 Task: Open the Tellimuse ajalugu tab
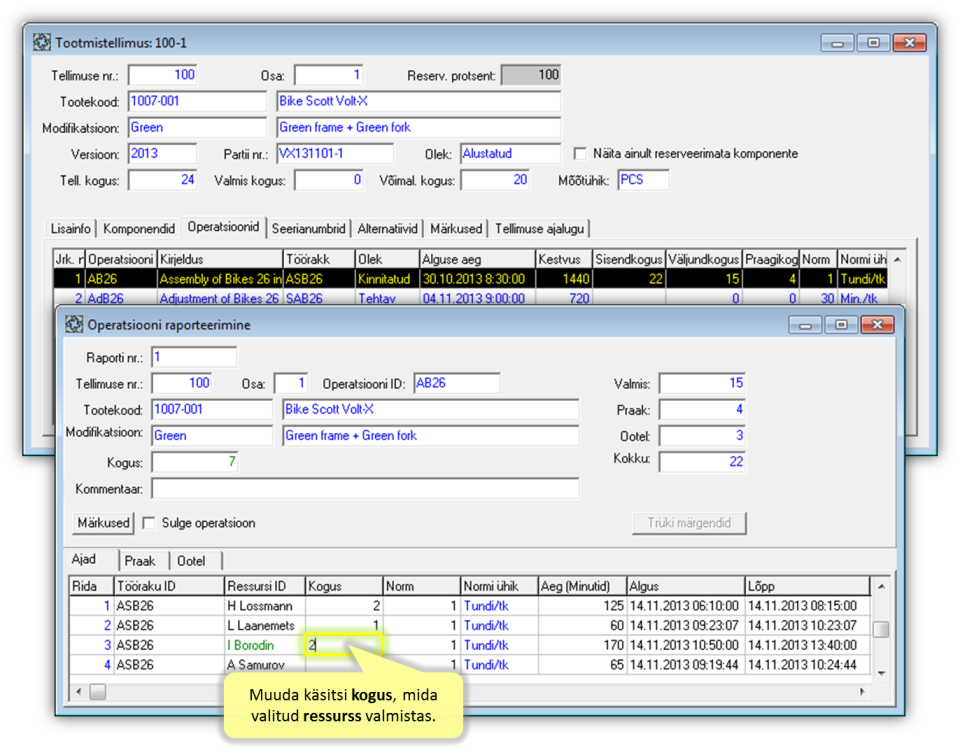pyautogui.click(x=539, y=228)
